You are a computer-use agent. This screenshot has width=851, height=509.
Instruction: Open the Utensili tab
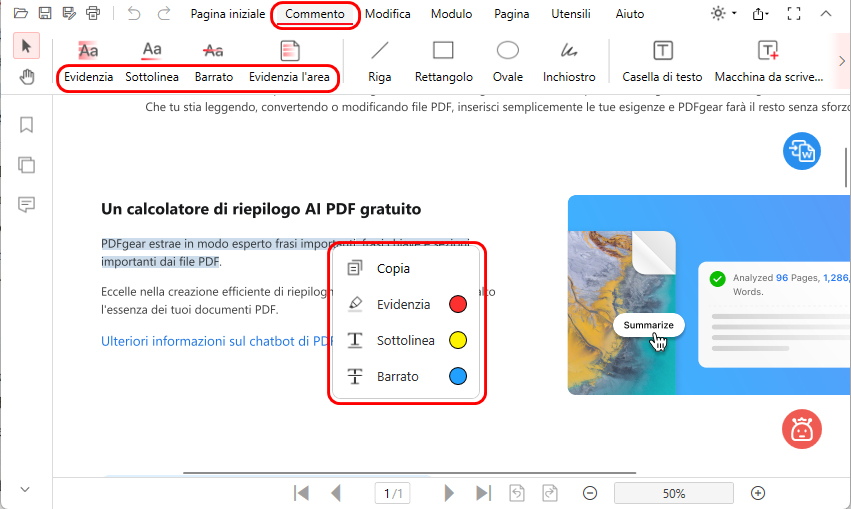pos(570,14)
